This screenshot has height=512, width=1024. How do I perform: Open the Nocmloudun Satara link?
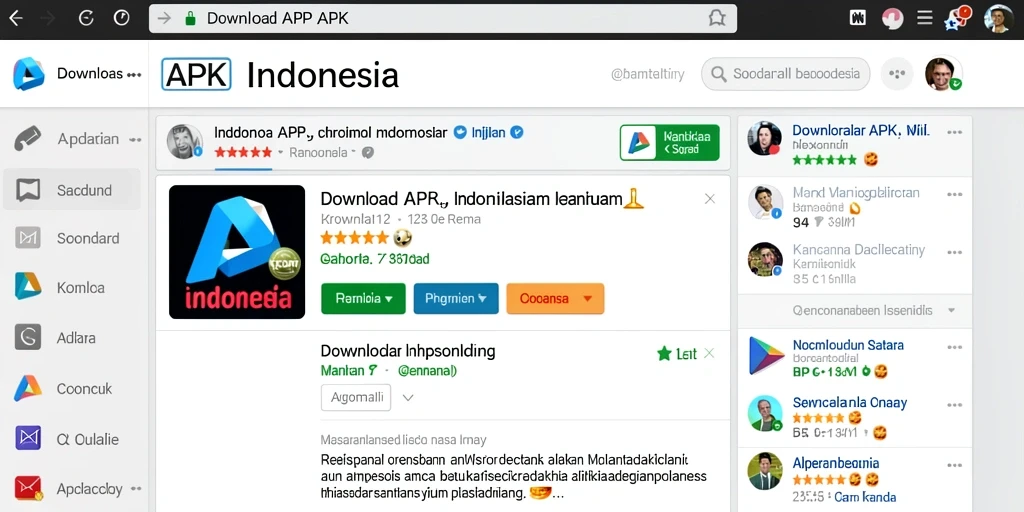(848, 345)
